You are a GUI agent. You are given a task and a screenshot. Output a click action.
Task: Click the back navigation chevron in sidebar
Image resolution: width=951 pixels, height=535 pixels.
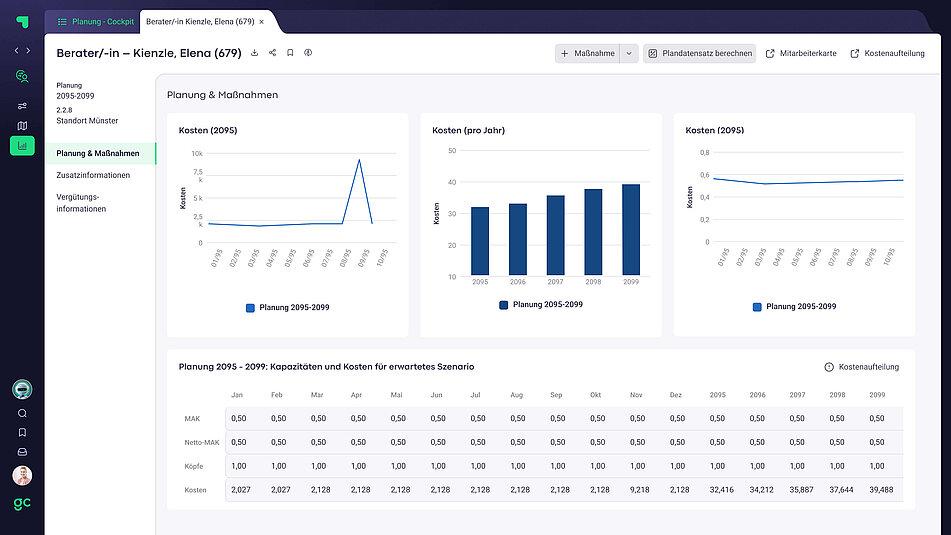[16, 50]
